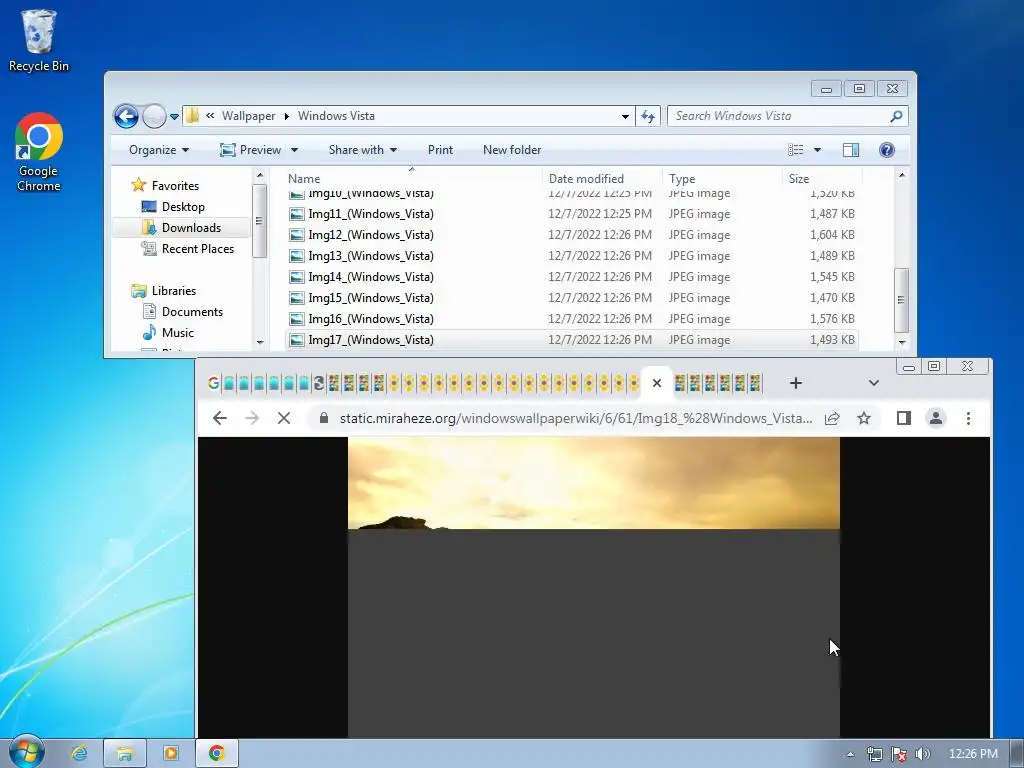Select file Img16_(Windows_Vista)
The width and height of the screenshot is (1024, 768).
(x=571, y=319)
